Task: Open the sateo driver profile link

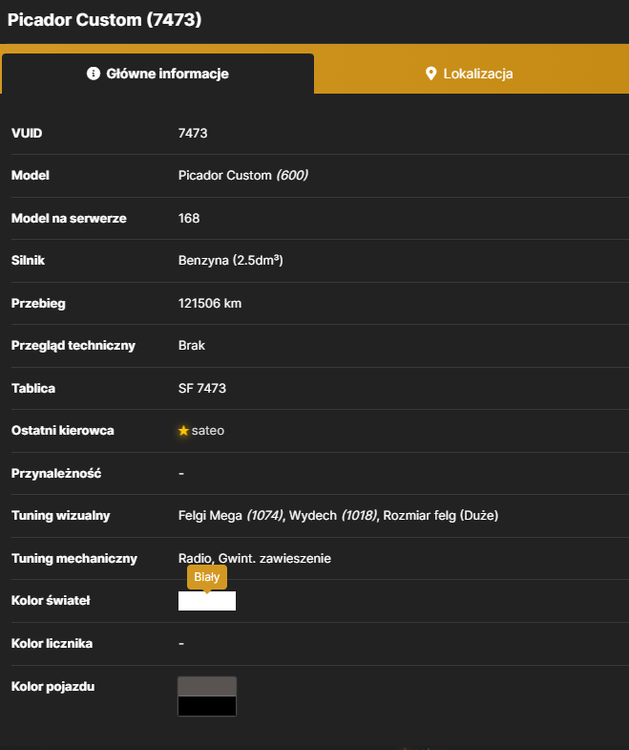Action: click(208, 430)
